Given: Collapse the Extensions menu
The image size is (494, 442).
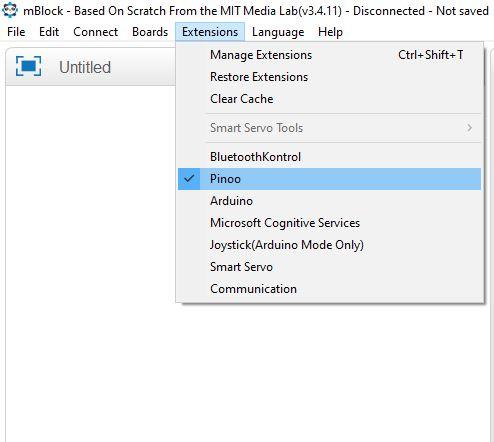Looking at the screenshot, I should (x=210, y=32).
